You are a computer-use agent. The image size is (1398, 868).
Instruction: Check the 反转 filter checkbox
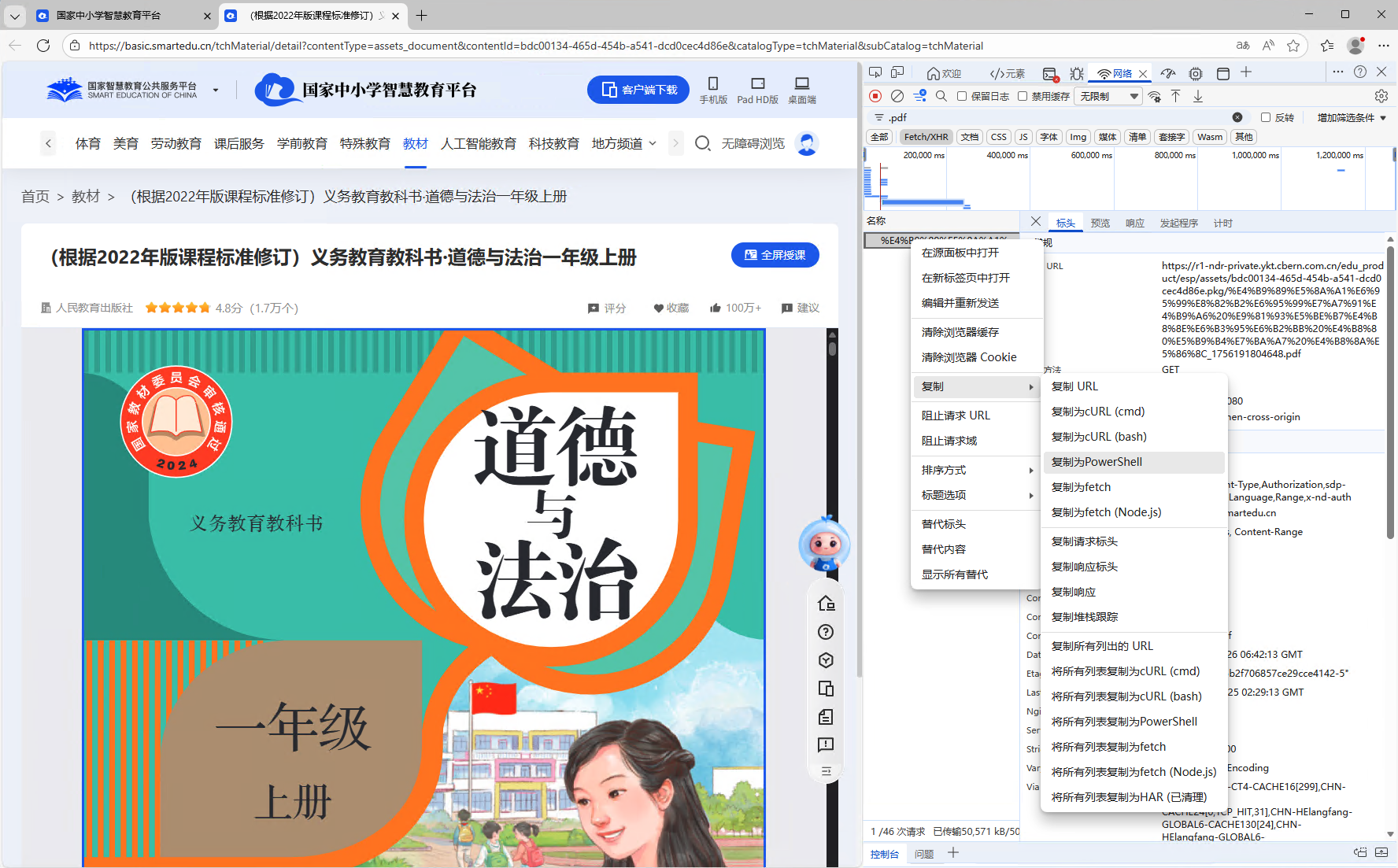tap(1266, 117)
